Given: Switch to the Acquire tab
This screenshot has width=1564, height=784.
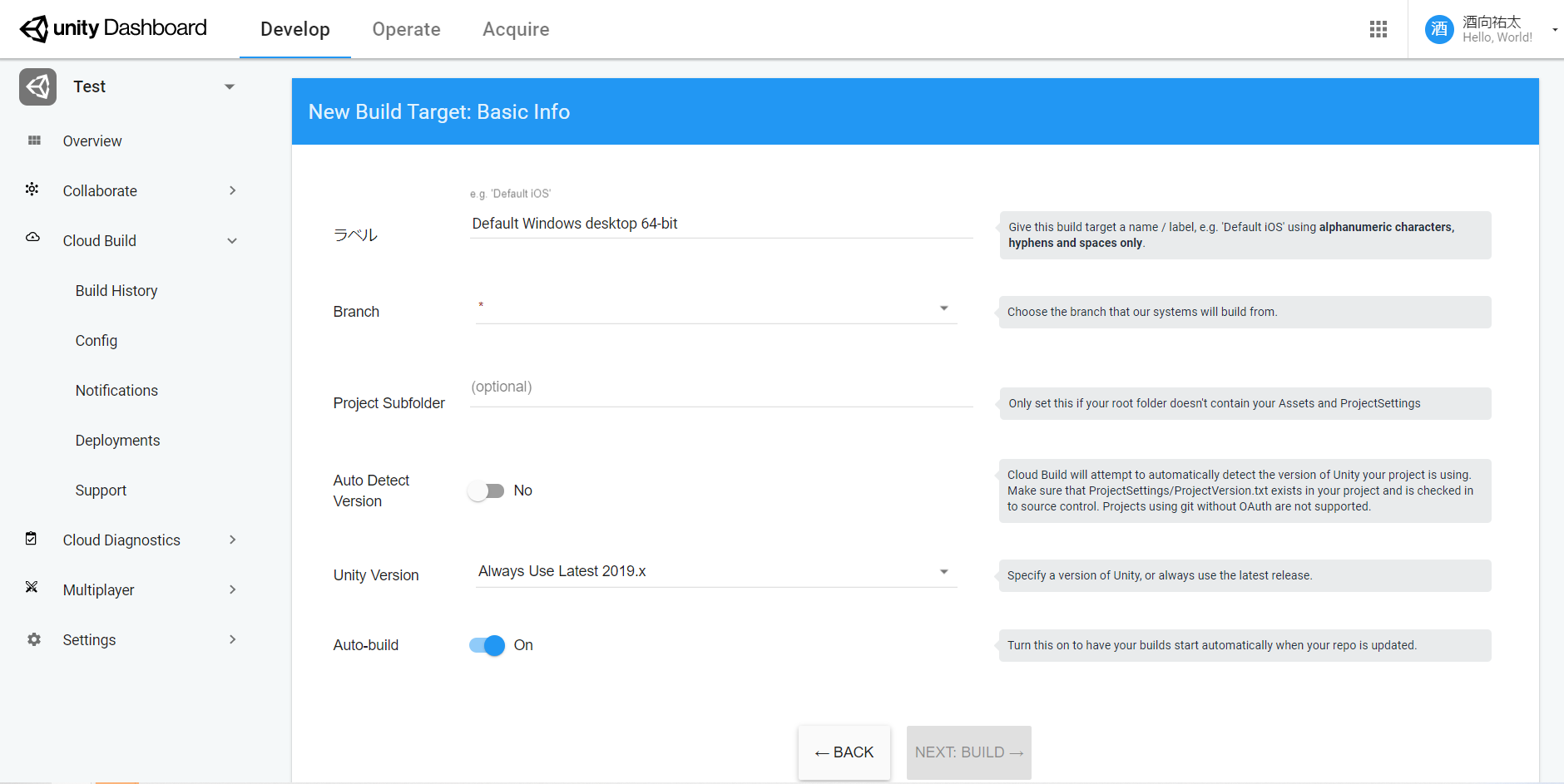Looking at the screenshot, I should [x=516, y=29].
